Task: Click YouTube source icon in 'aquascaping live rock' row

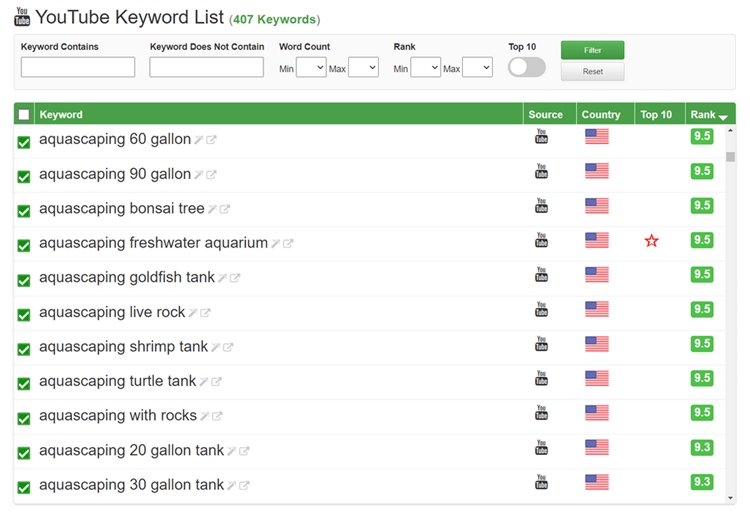Action: (x=542, y=309)
